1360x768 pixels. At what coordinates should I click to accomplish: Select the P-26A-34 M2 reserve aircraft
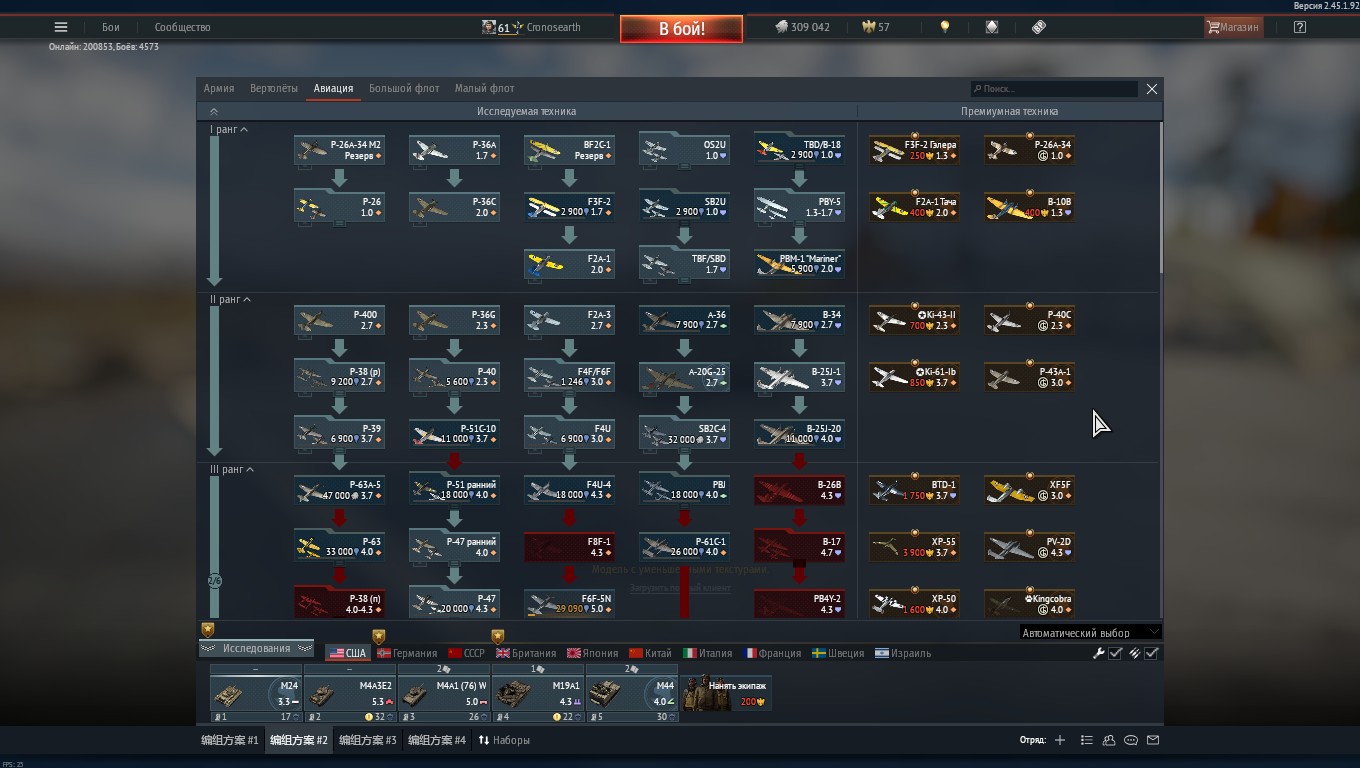tap(340, 150)
